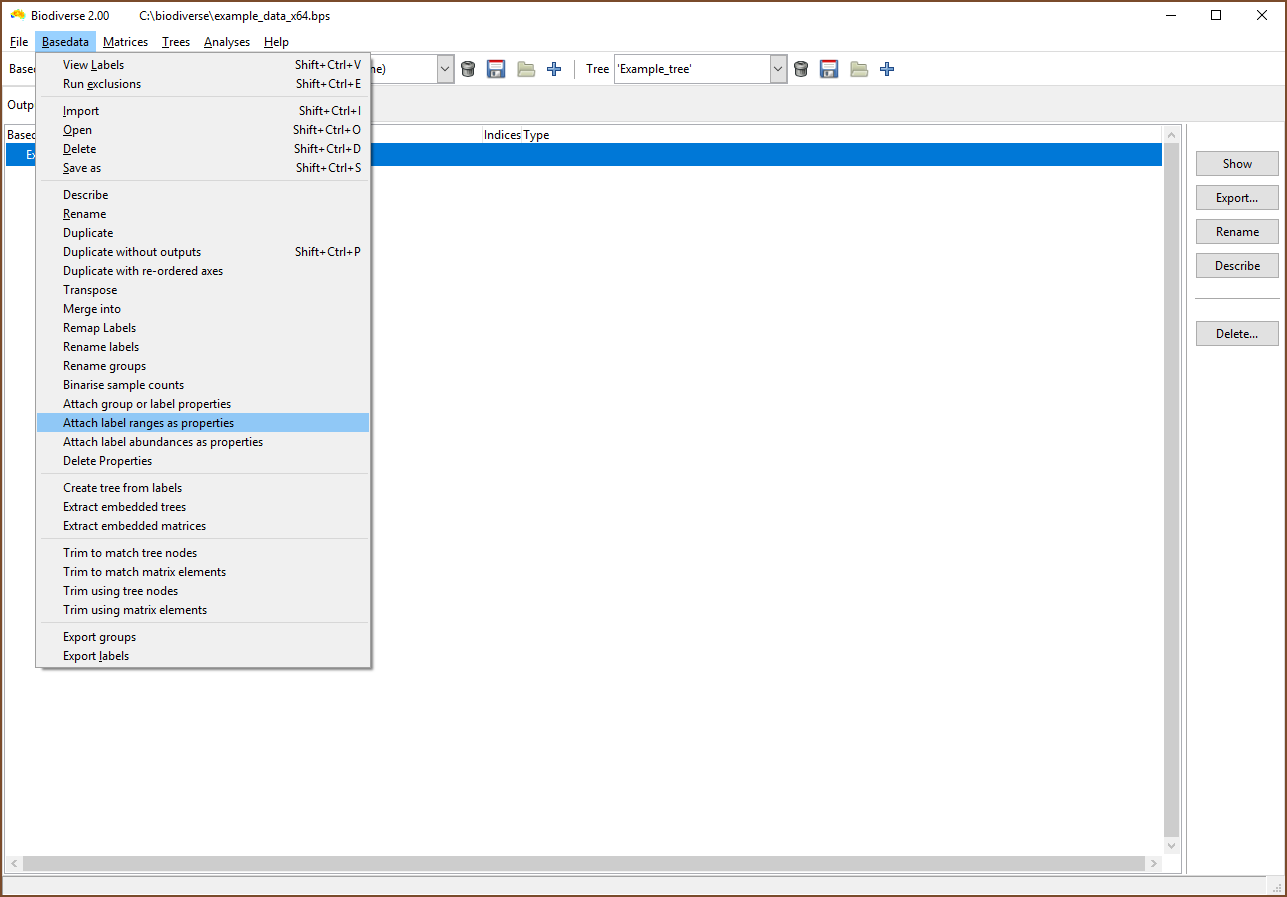
Task: Expand the 'Example_tree' selector dropdown
Action: click(777, 68)
